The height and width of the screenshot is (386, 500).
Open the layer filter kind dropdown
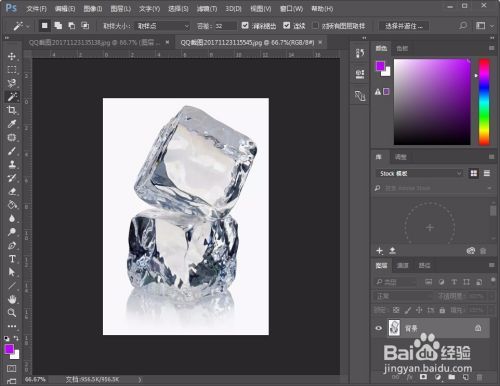(x=395, y=282)
